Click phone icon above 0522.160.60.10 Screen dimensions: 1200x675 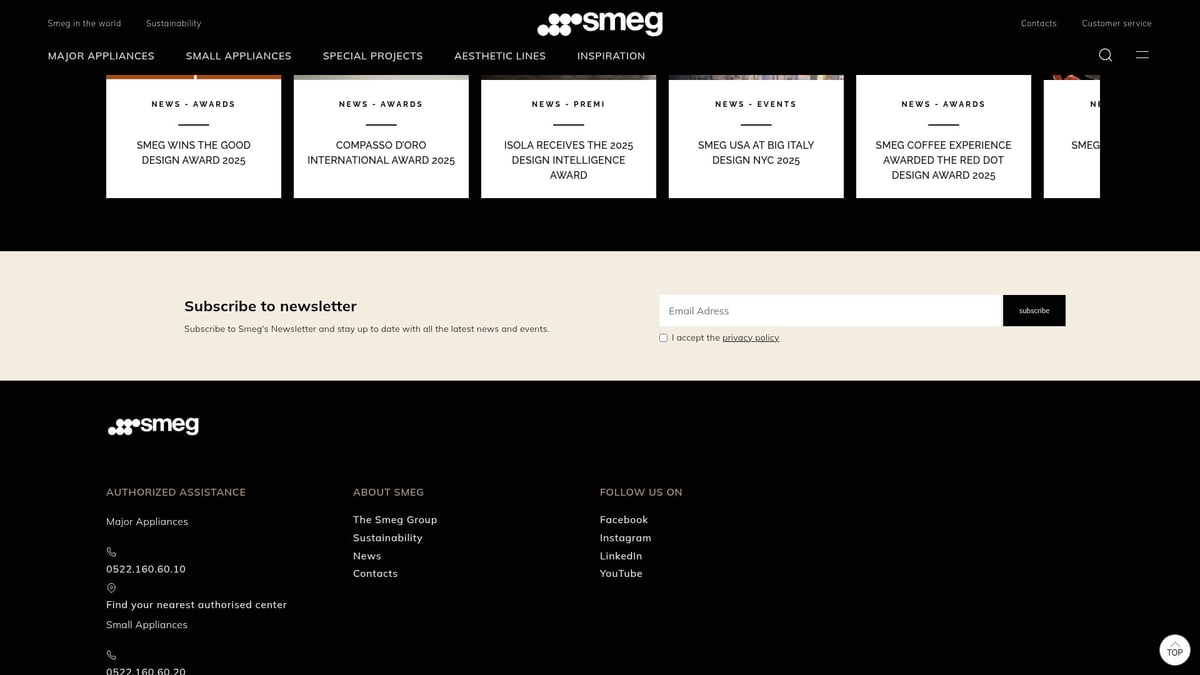(x=111, y=552)
